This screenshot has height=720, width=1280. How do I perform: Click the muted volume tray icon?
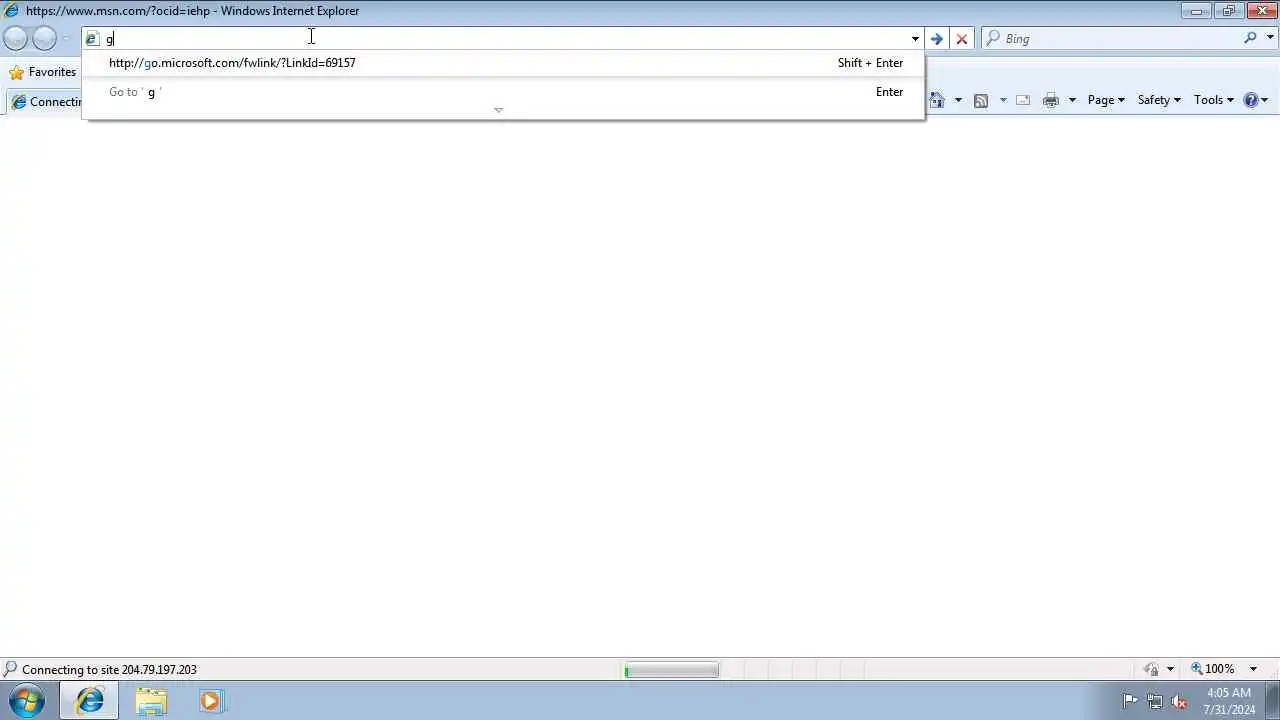[x=1179, y=701]
